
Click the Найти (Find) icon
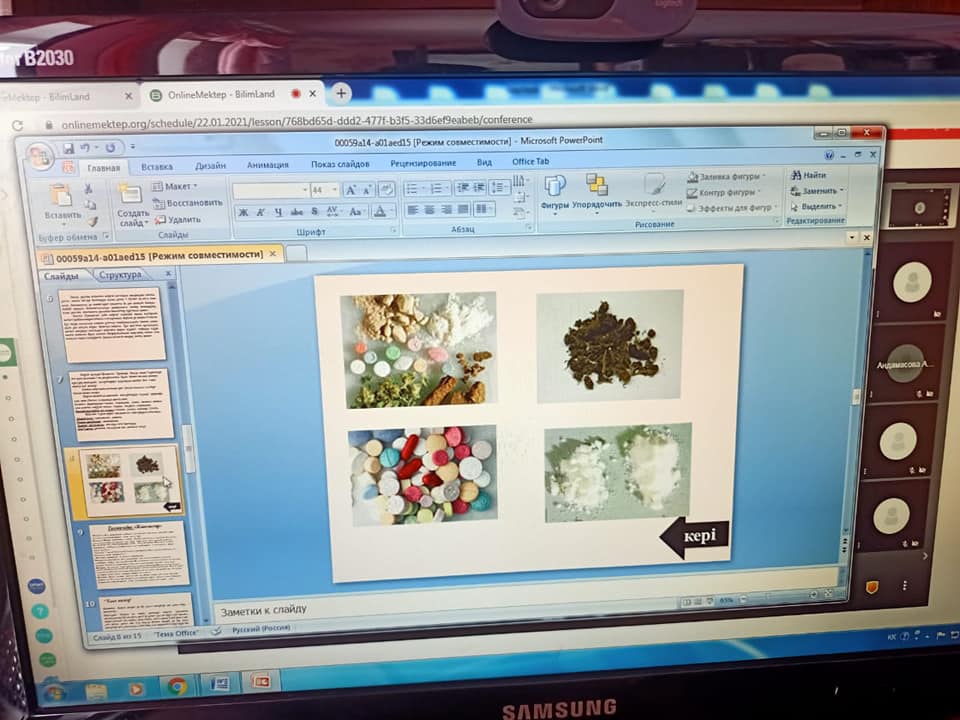pyautogui.click(x=808, y=175)
